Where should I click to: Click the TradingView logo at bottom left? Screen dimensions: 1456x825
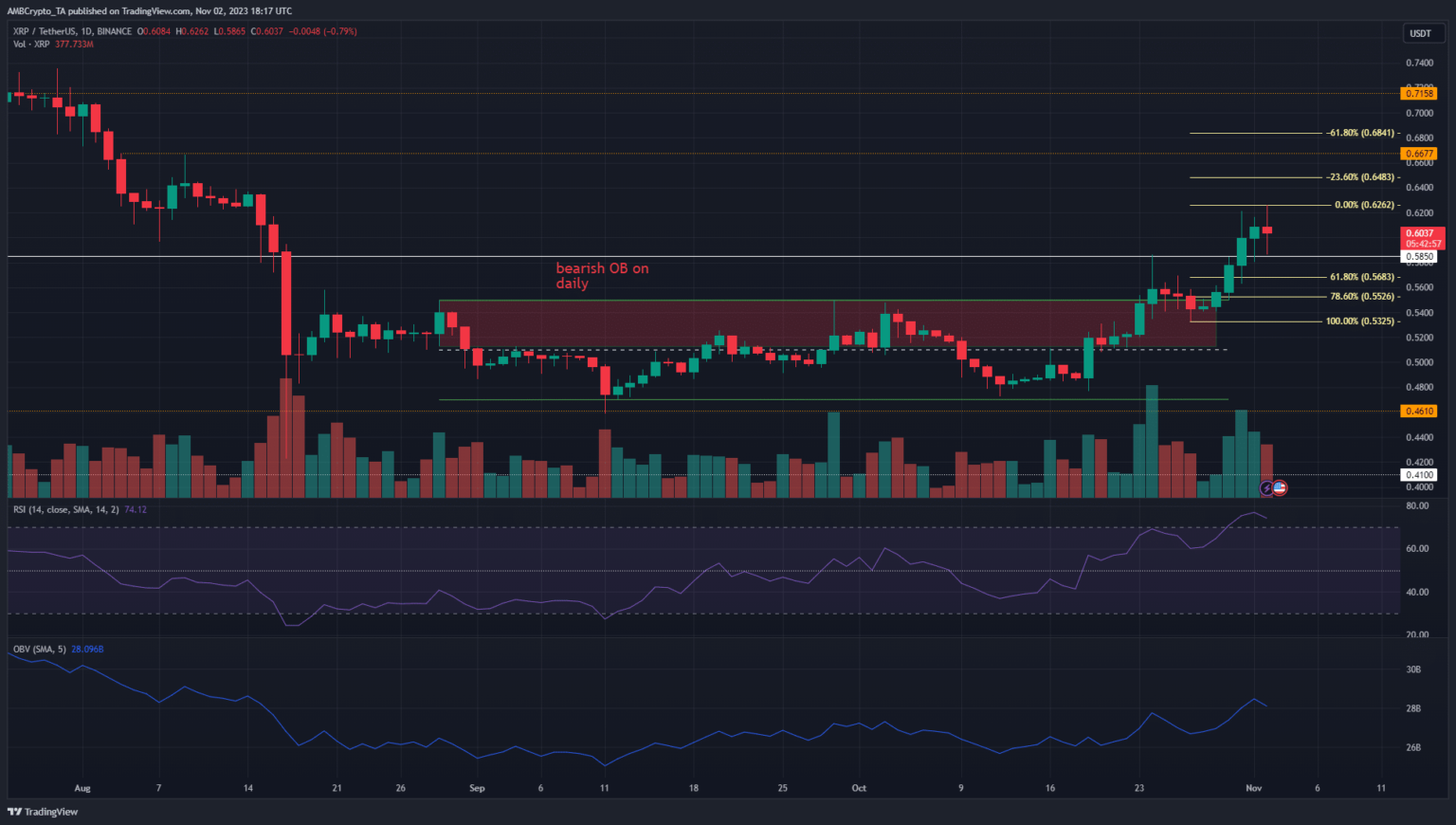click(x=43, y=812)
